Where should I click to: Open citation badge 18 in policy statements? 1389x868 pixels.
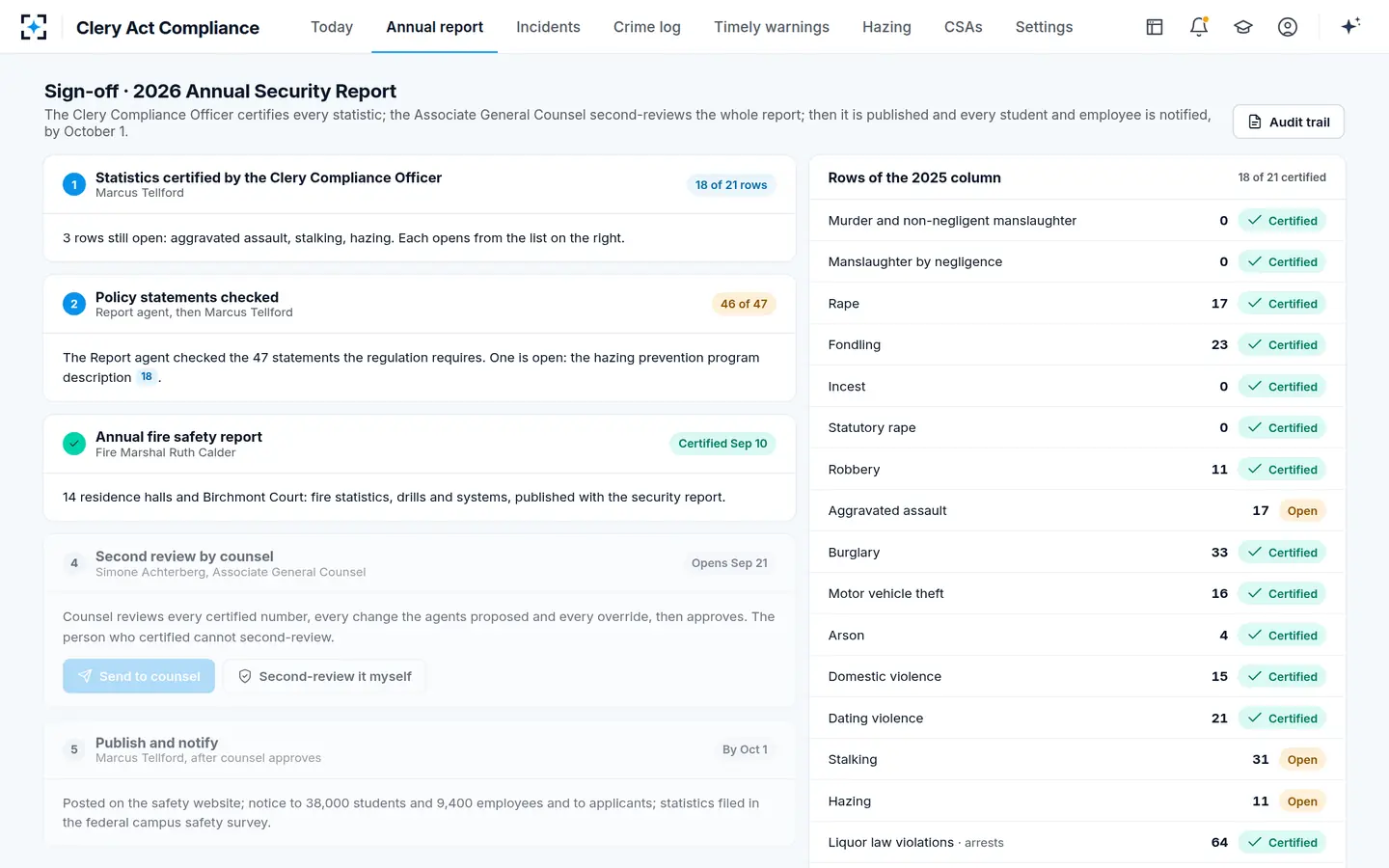tap(147, 377)
